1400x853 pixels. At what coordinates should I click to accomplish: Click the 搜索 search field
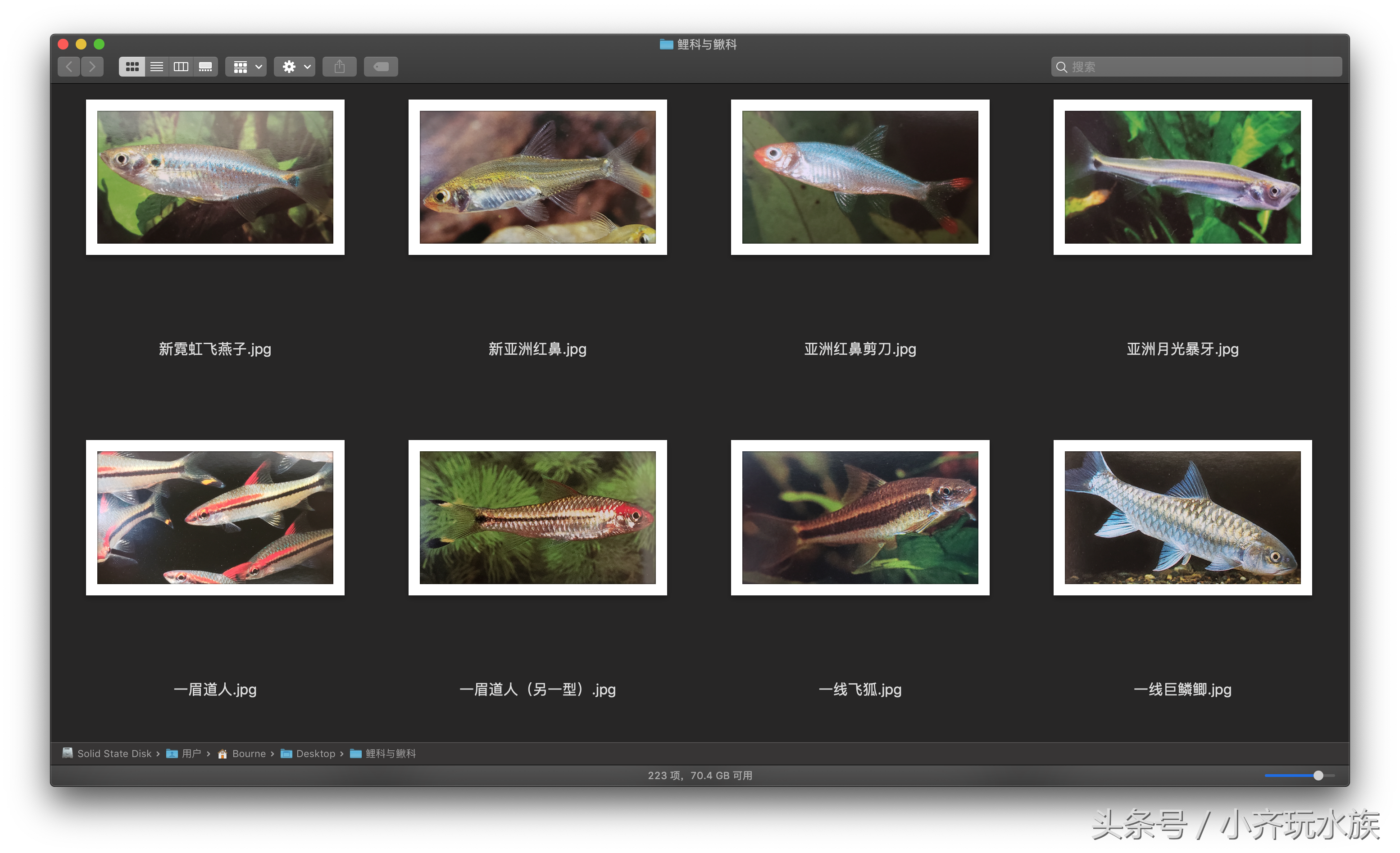(1196, 67)
